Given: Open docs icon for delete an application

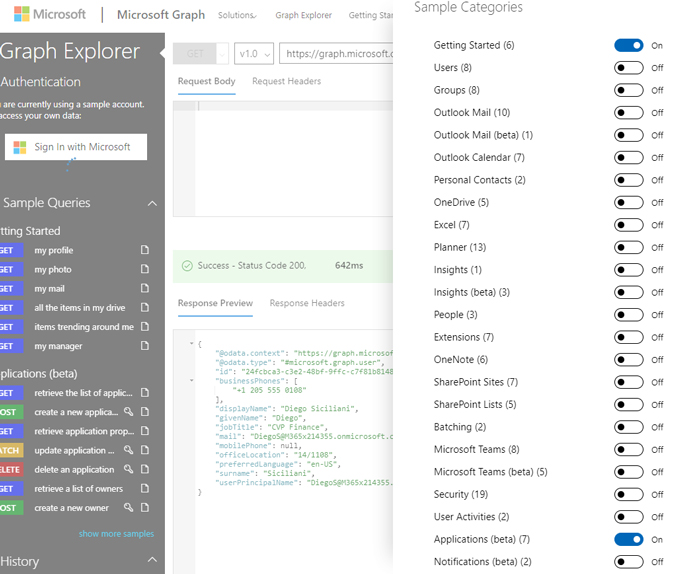Looking at the screenshot, I should pos(145,470).
